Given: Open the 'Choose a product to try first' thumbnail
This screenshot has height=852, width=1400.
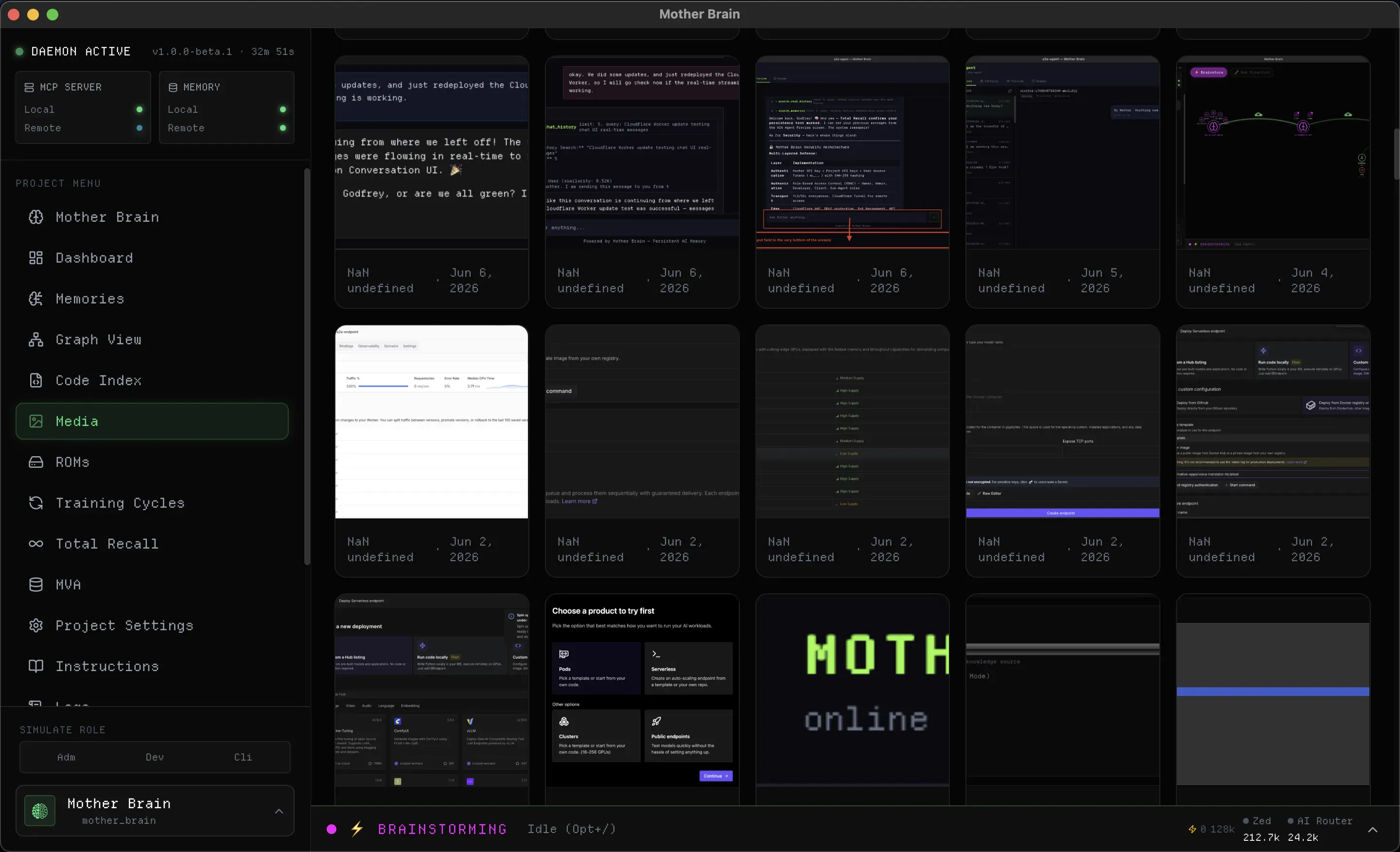Looking at the screenshot, I should 642,691.
